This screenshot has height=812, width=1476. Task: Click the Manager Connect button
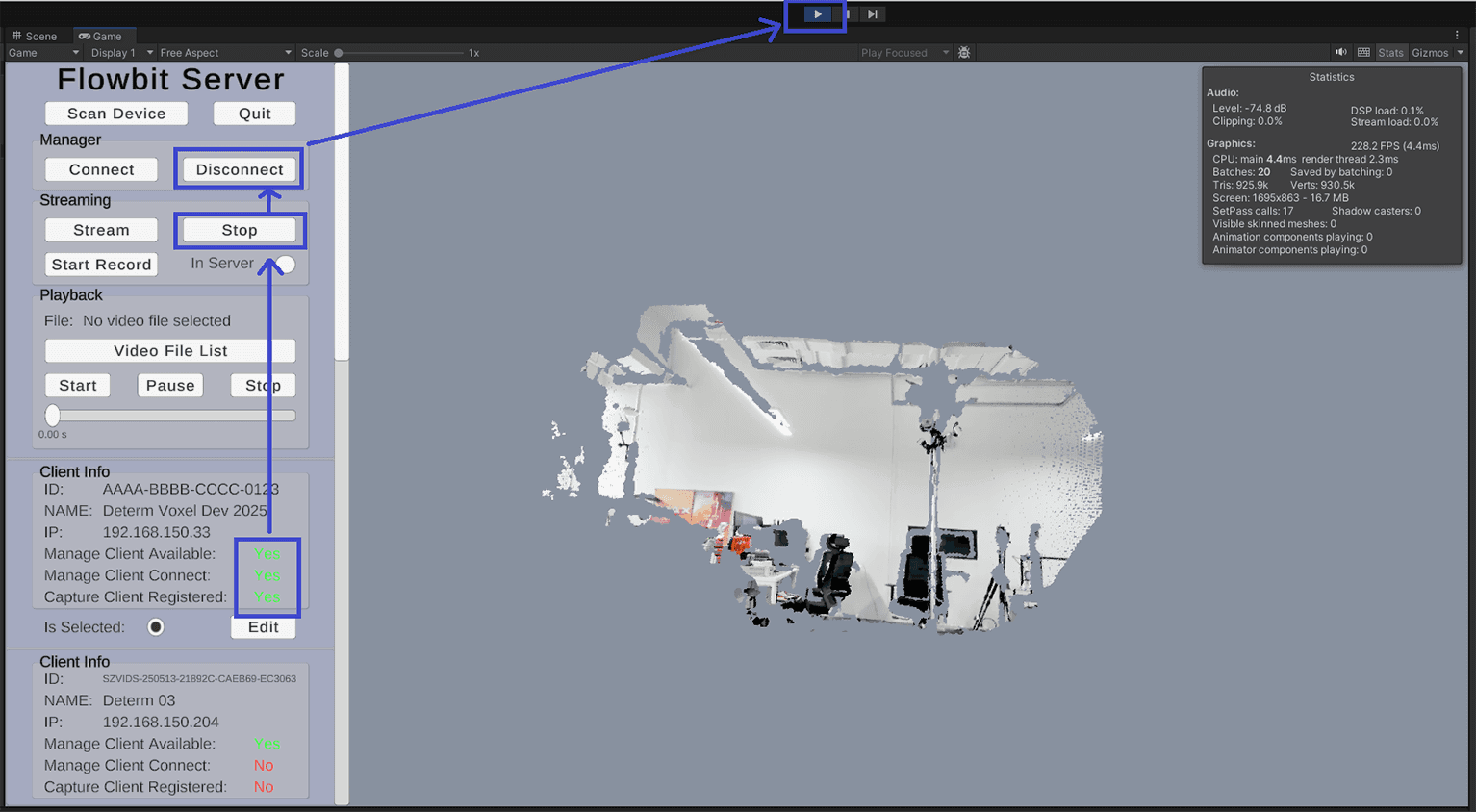point(101,169)
